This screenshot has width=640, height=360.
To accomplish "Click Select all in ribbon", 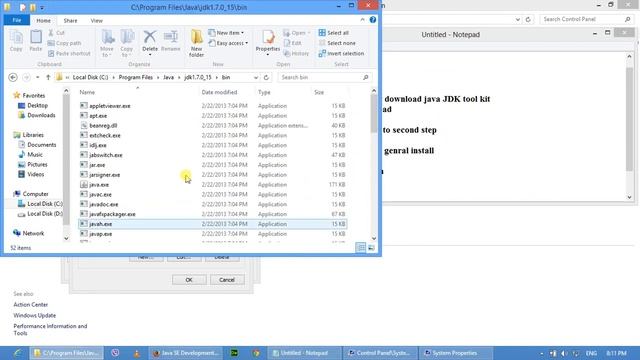I will tap(333, 33).
